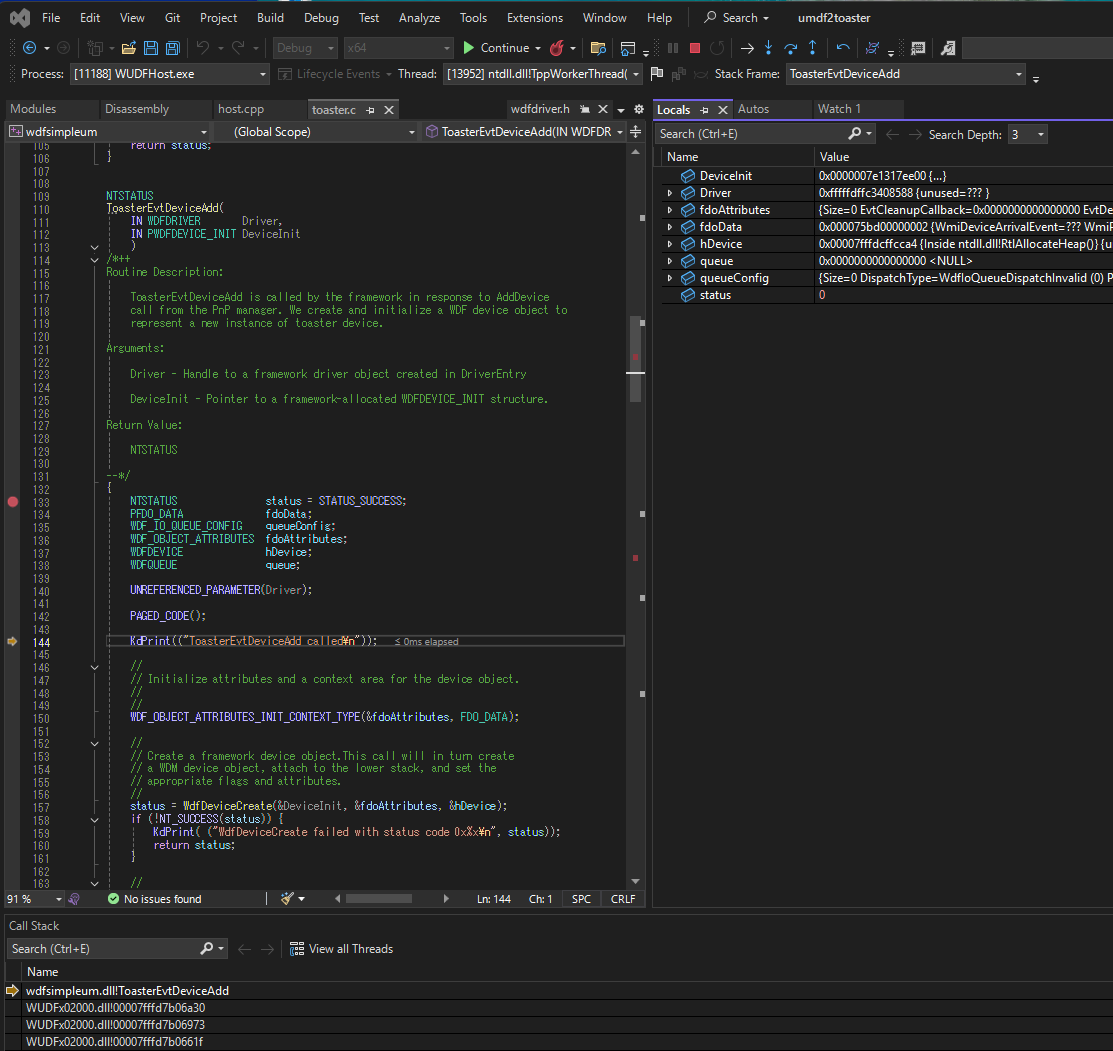Click the editor vertical scrollbar
The image size is (1113, 1051).
[x=636, y=360]
